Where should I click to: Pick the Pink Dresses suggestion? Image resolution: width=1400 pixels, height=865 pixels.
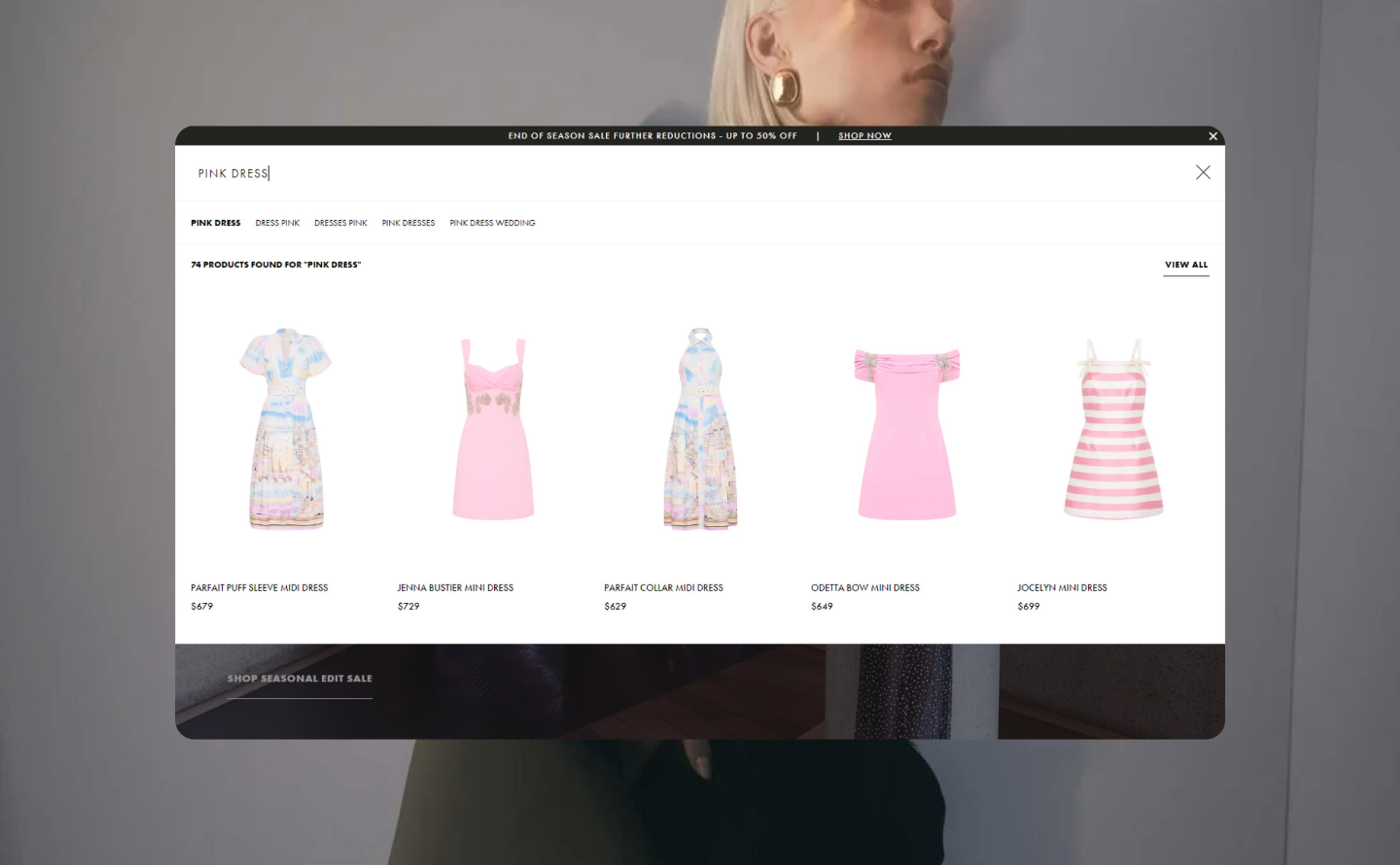coord(408,223)
